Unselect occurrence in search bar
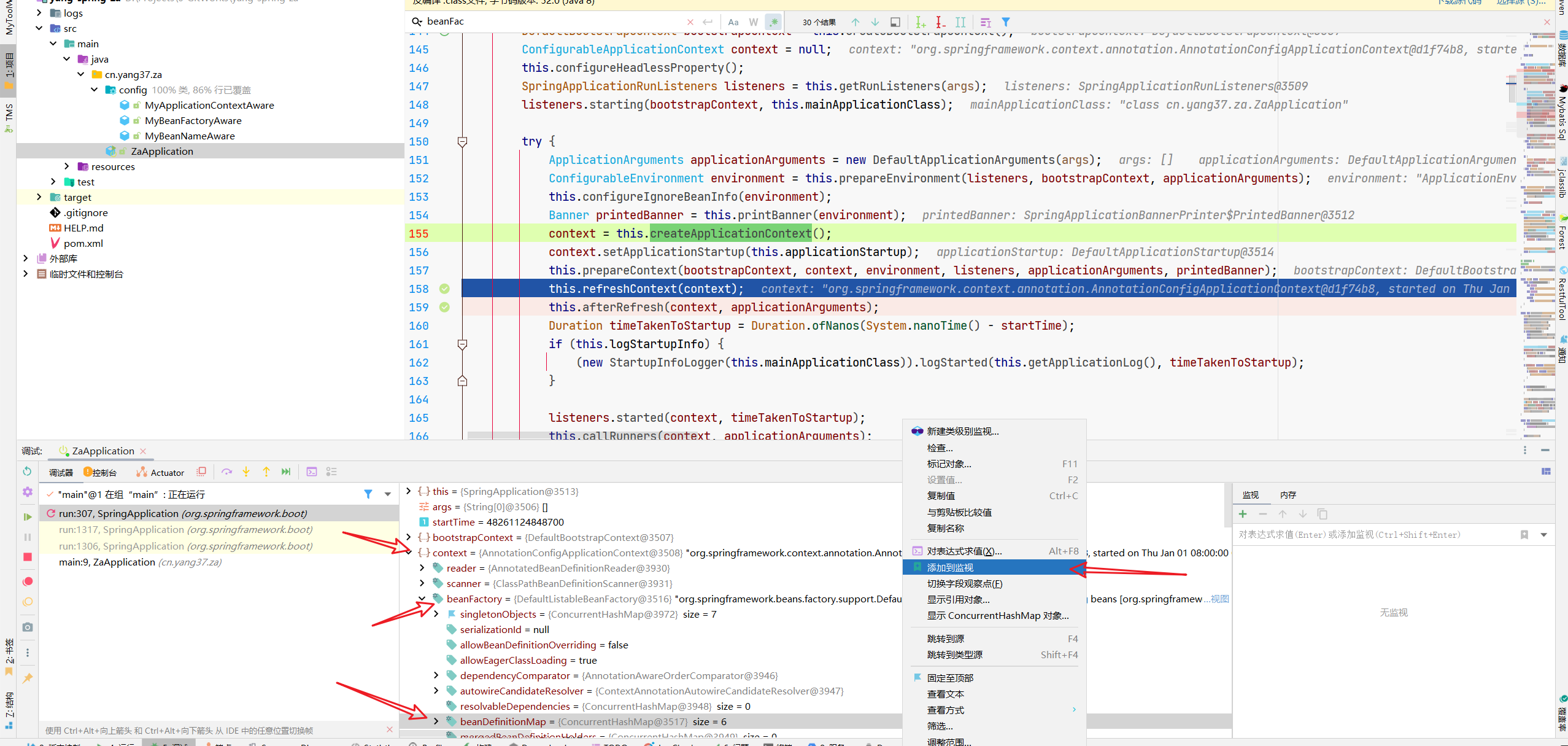1568x746 pixels. 940,22
